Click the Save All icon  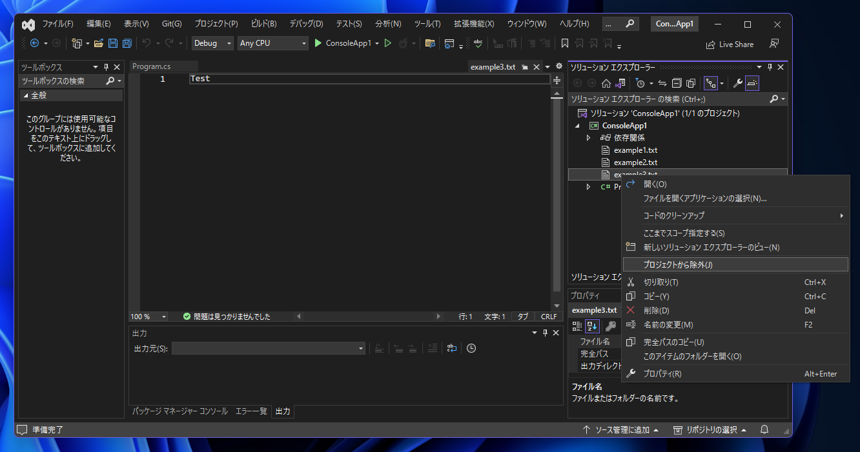127,43
